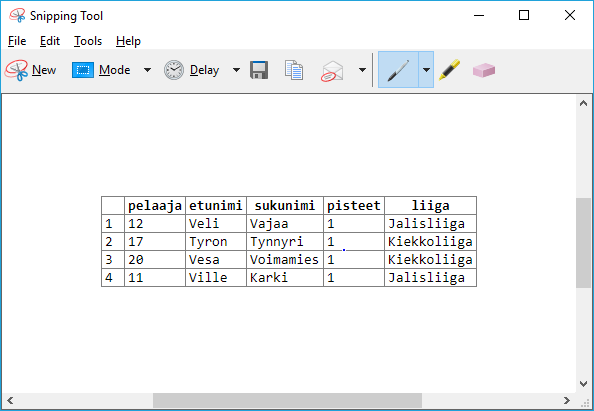The height and width of the screenshot is (411, 594).
Task: Click the New button label
Action: [44, 70]
